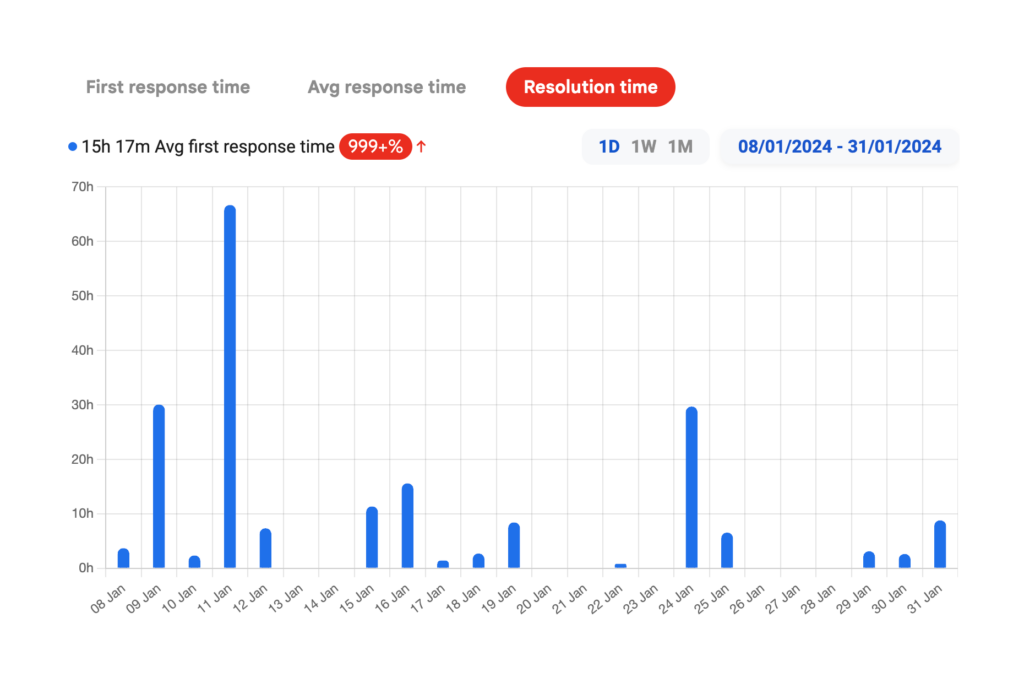This screenshot has height=683, width=1024.
Task: Click the 19 Jan bar
Action: (x=514, y=545)
